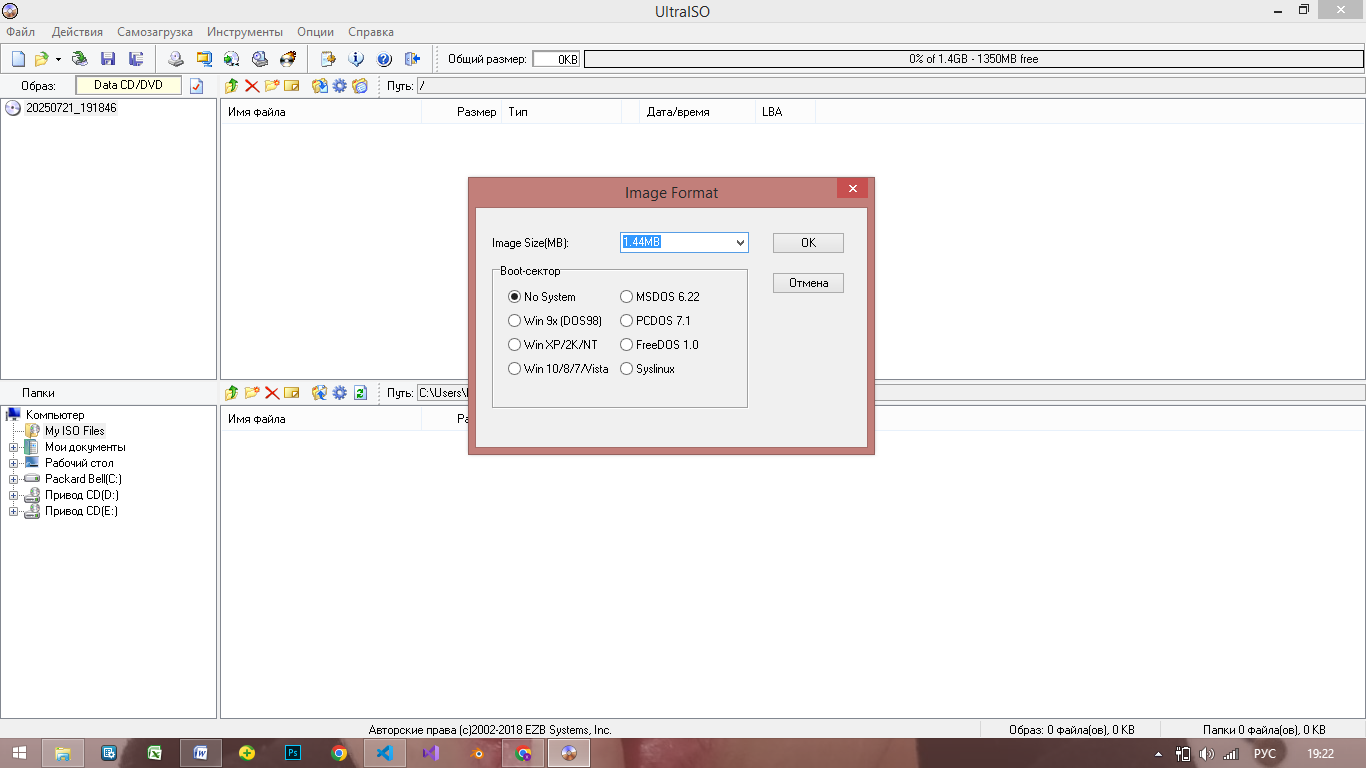The height and width of the screenshot is (768, 1366).
Task: Open Photoshop from the Windows taskbar
Action: (x=293, y=753)
